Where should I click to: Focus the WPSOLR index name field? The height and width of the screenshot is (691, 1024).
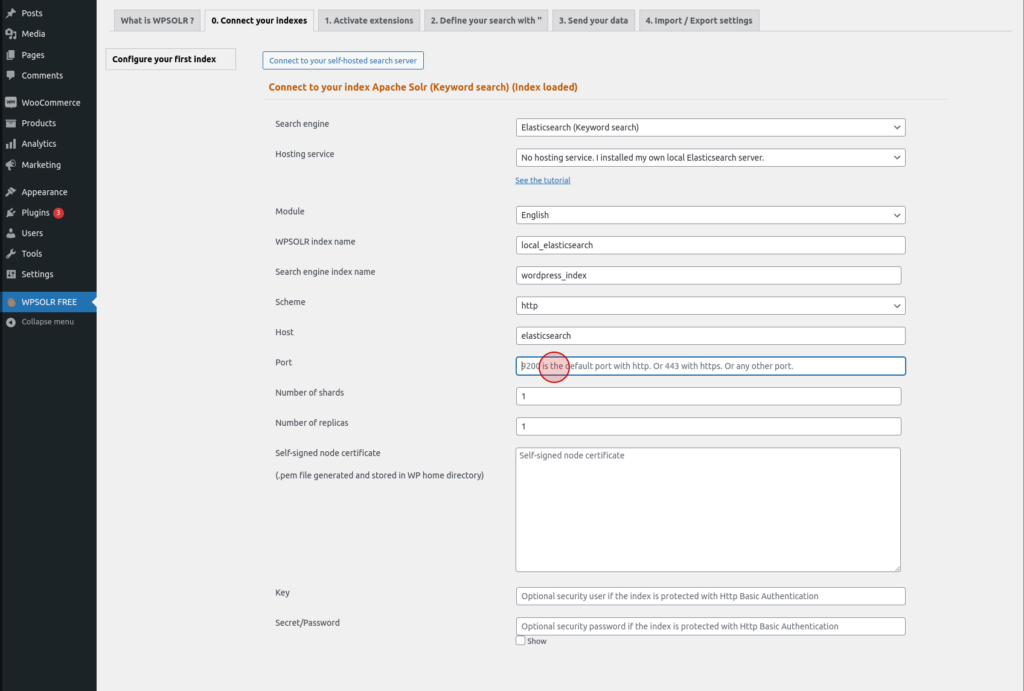(x=710, y=245)
